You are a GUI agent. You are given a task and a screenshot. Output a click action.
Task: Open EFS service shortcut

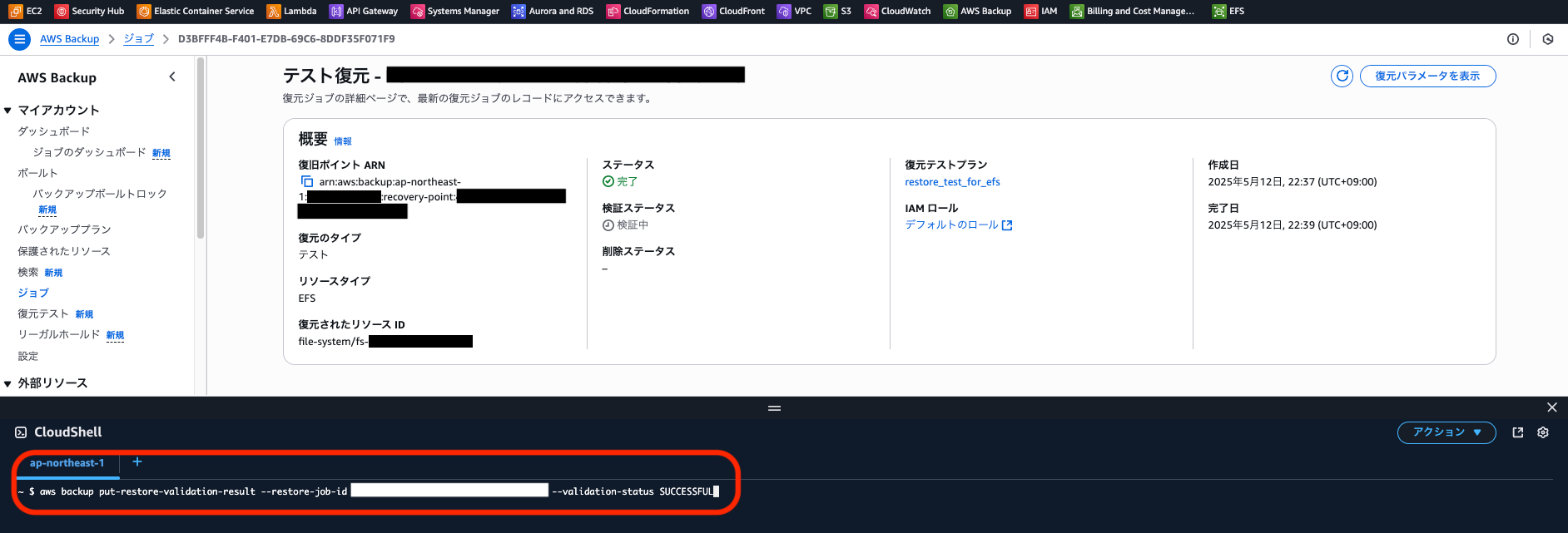coord(1228,11)
